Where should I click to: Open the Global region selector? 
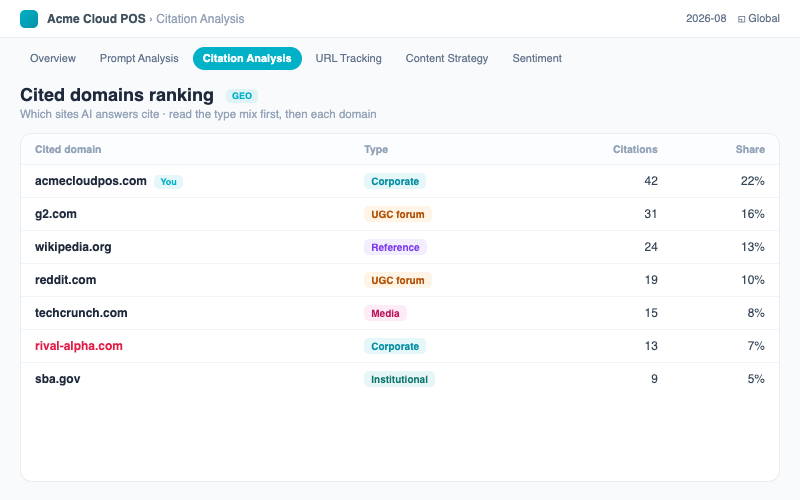point(759,18)
